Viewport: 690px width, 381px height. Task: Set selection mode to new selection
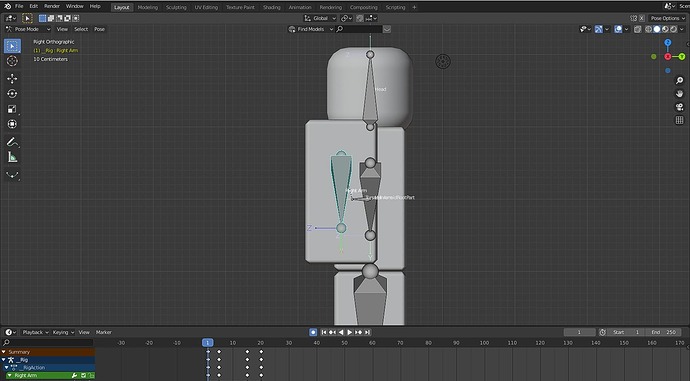42,18
